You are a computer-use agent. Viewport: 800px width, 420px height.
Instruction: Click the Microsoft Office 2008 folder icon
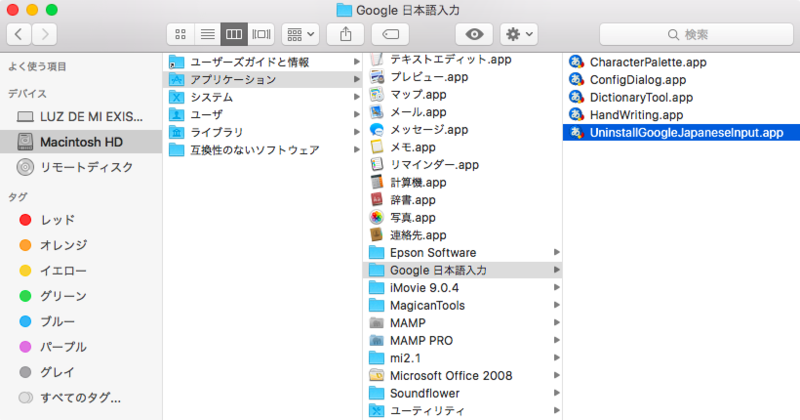[x=377, y=376]
